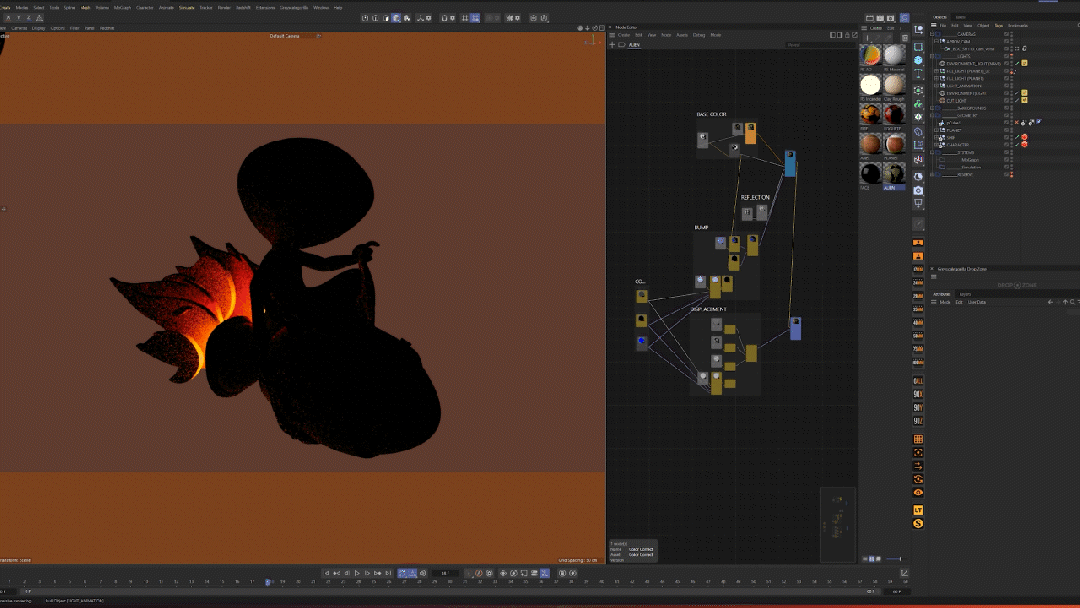
Task: Toggle the autokeying icon in timeline bar
Action: pyautogui.click(x=479, y=573)
